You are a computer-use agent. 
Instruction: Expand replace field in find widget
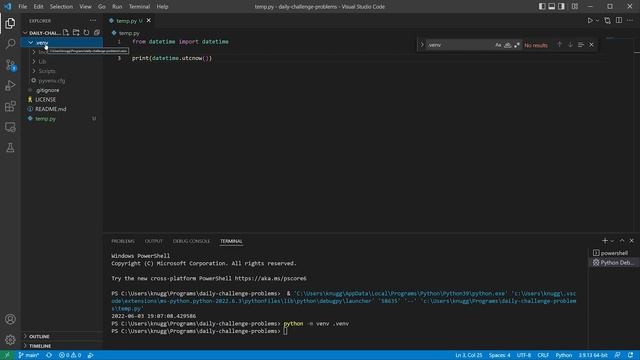point(422,45)
